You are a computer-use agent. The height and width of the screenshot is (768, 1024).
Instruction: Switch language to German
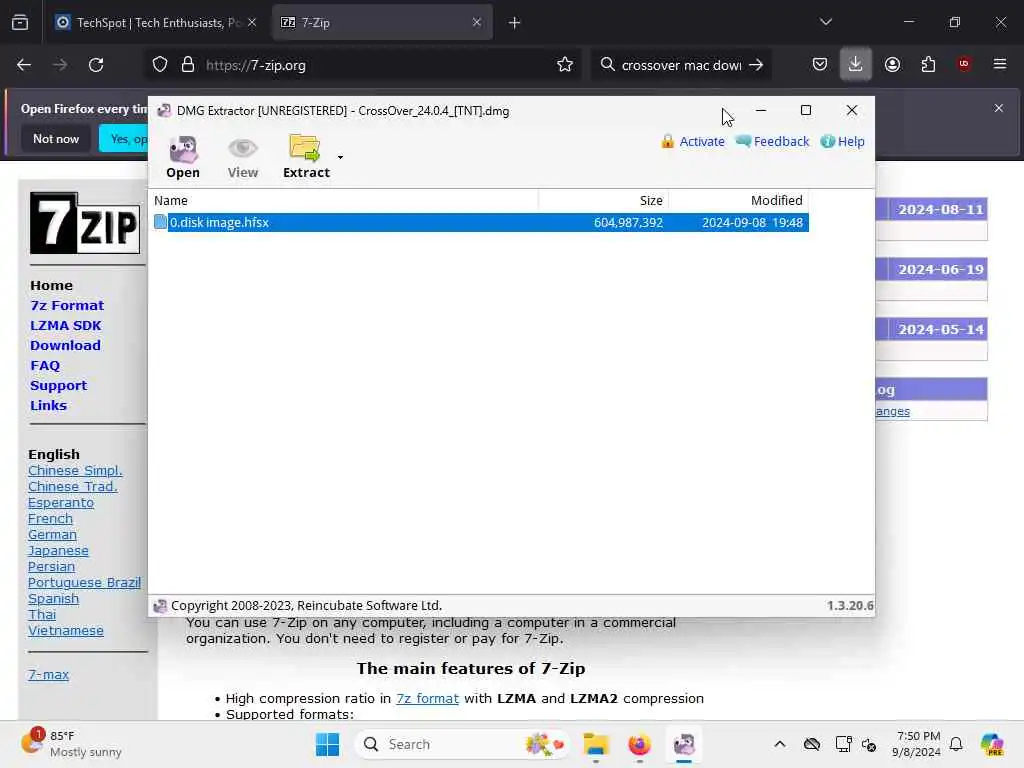pos(52,535)
